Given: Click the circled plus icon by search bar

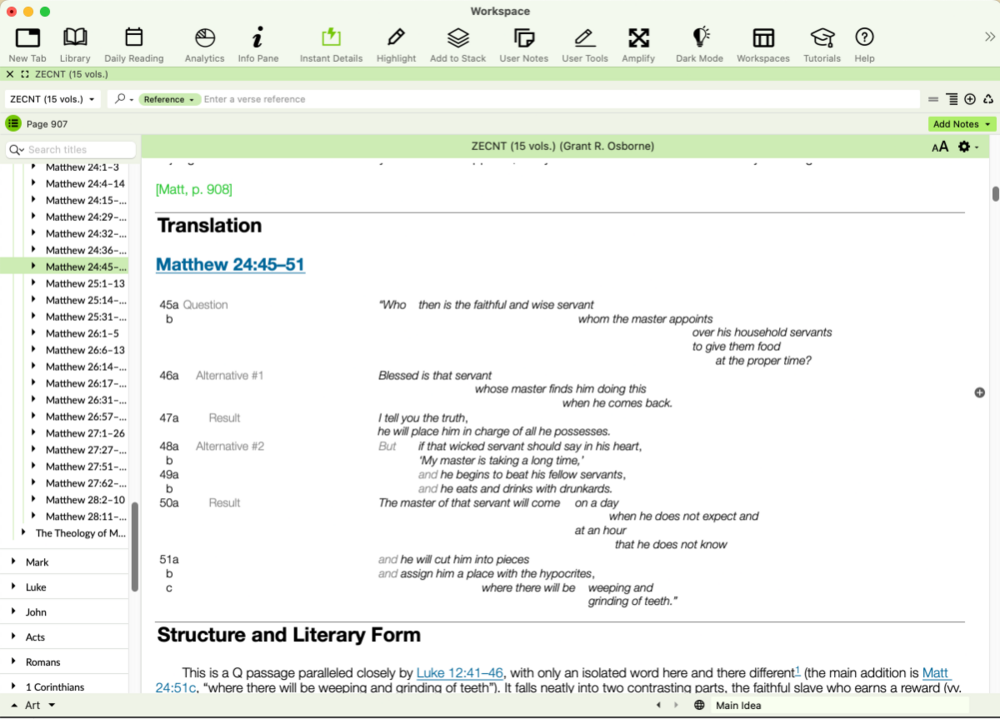Looking at the screenshot, I should click(970, 99).
